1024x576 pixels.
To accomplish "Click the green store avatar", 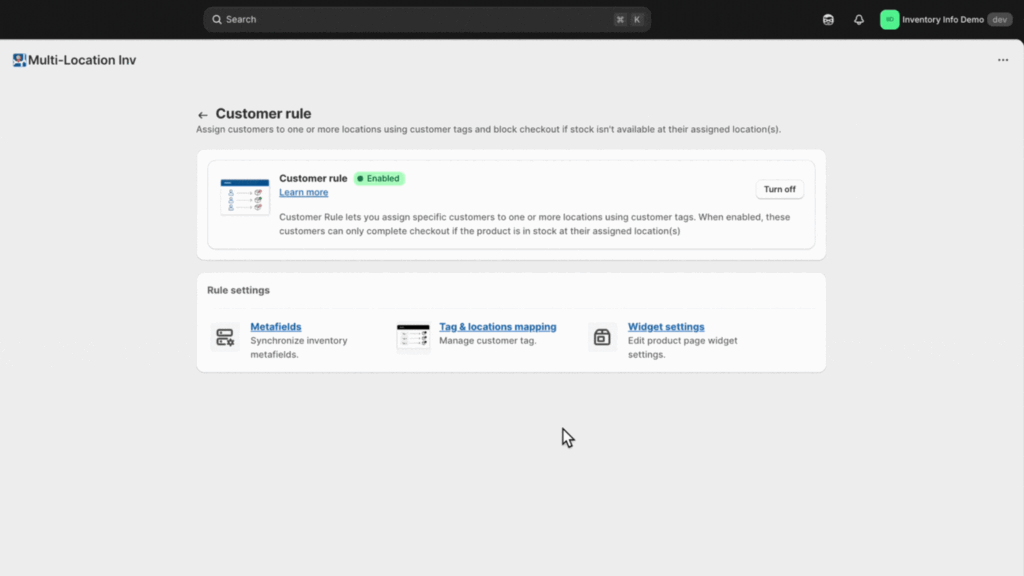I will (x=889, y=20).
